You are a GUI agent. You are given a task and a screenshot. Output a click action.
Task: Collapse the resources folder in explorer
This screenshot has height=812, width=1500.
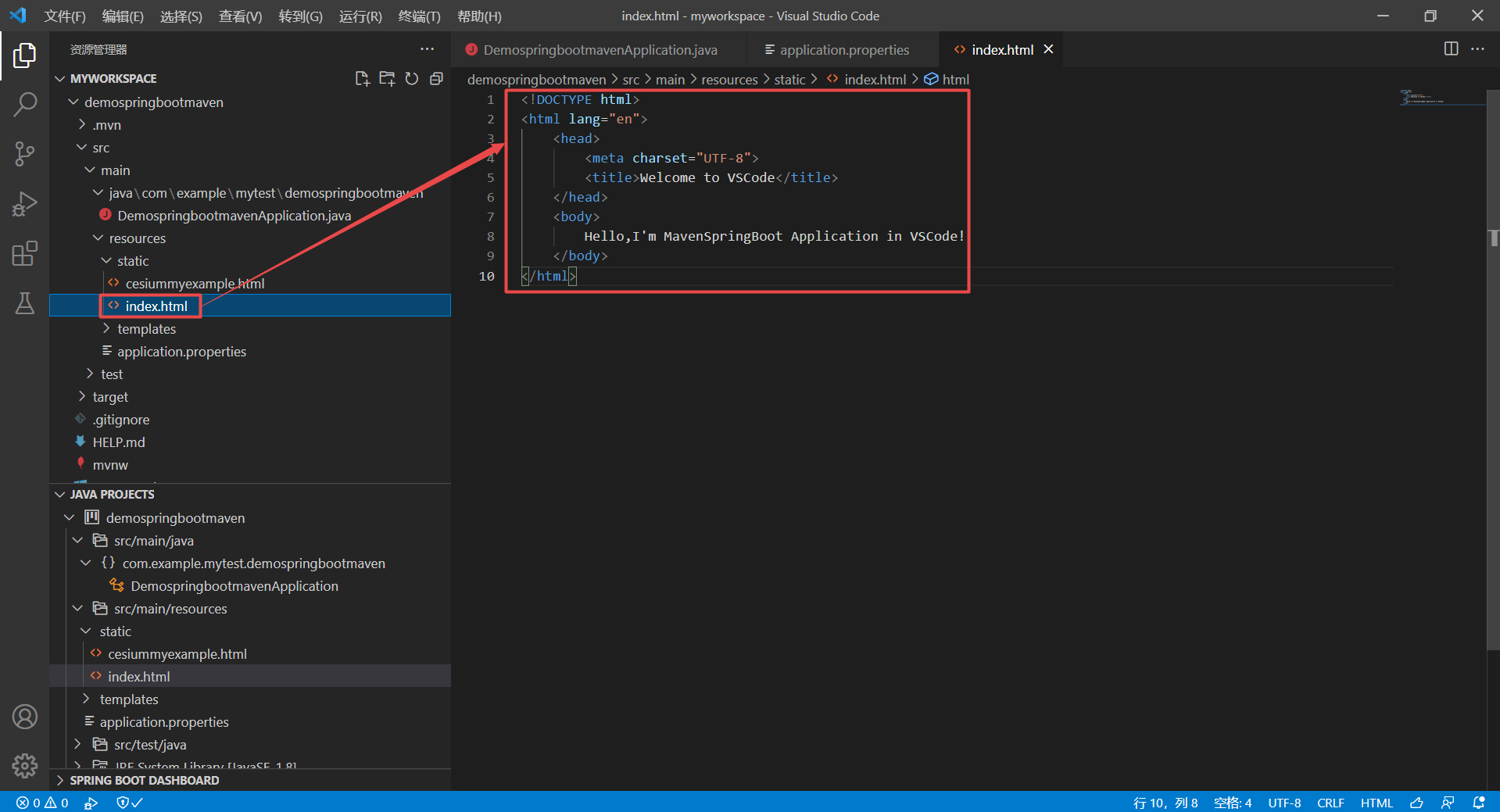point(98,238)
